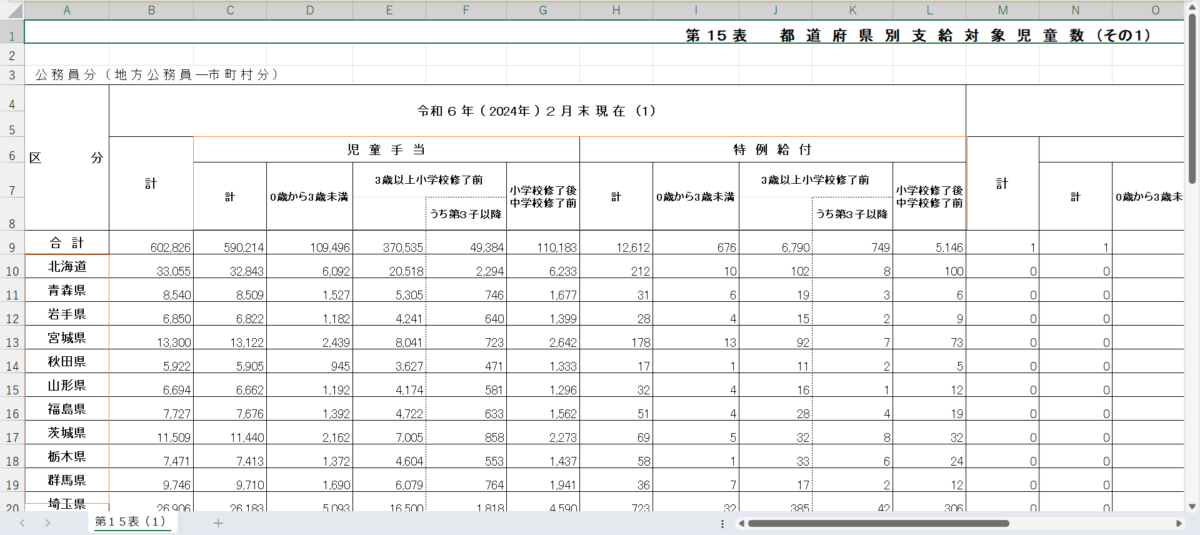
Task: Click next sheet navigation arrow
Action: point(47,523)
